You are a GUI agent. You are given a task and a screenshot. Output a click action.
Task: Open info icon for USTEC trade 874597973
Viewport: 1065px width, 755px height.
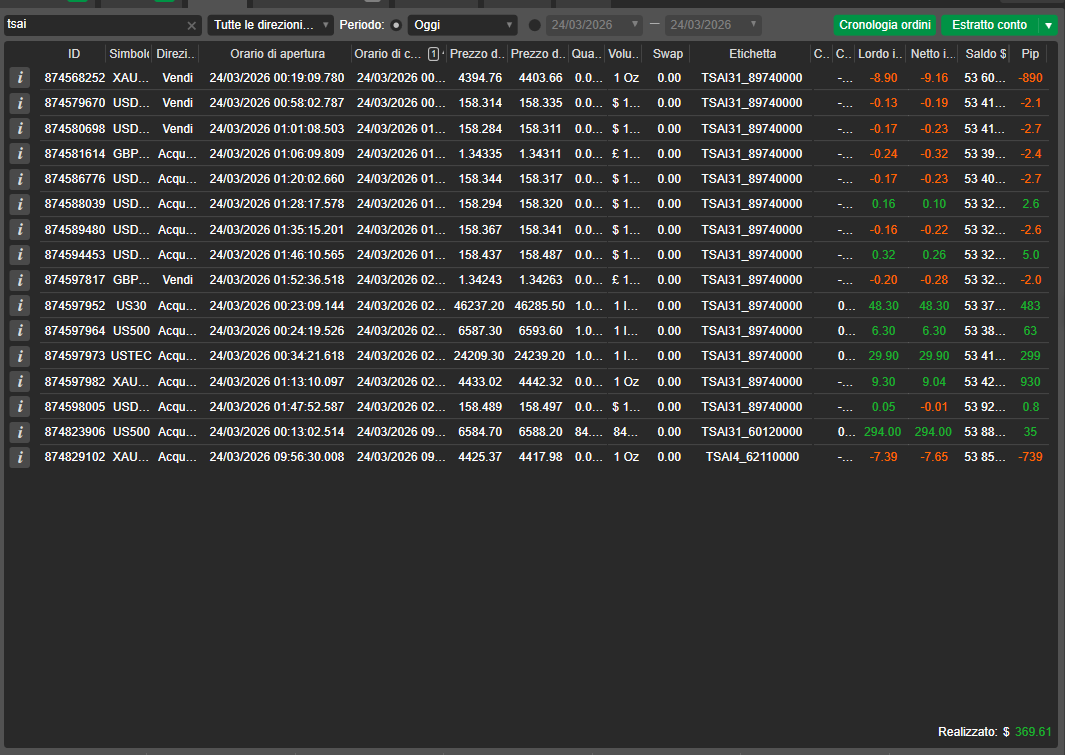tap(19, 355)
